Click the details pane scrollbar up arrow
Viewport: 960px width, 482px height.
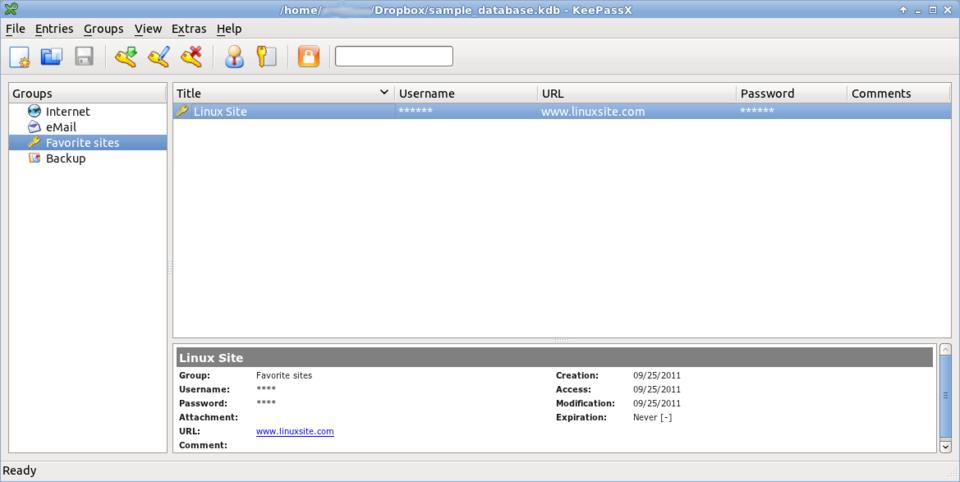click(945, 350)
